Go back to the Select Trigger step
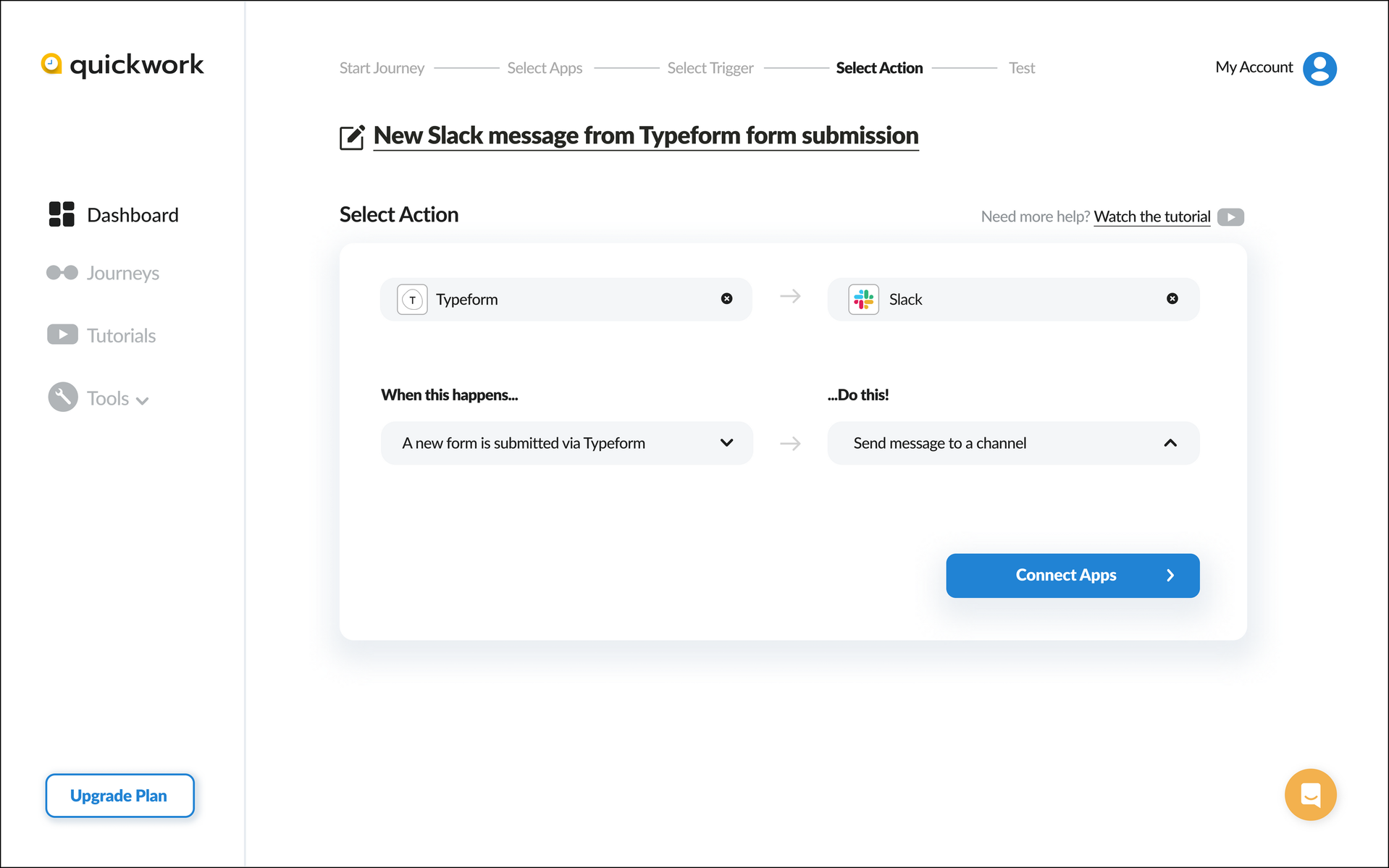Screen dimensions: 1389x868 710,68
